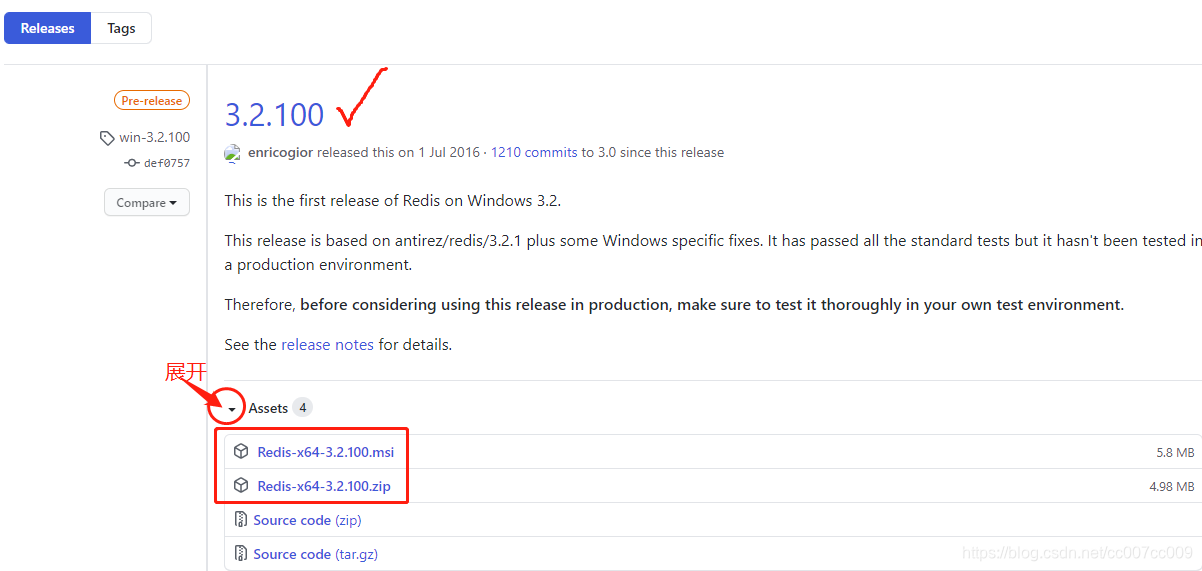Open commit def0757

click(167, 163)
